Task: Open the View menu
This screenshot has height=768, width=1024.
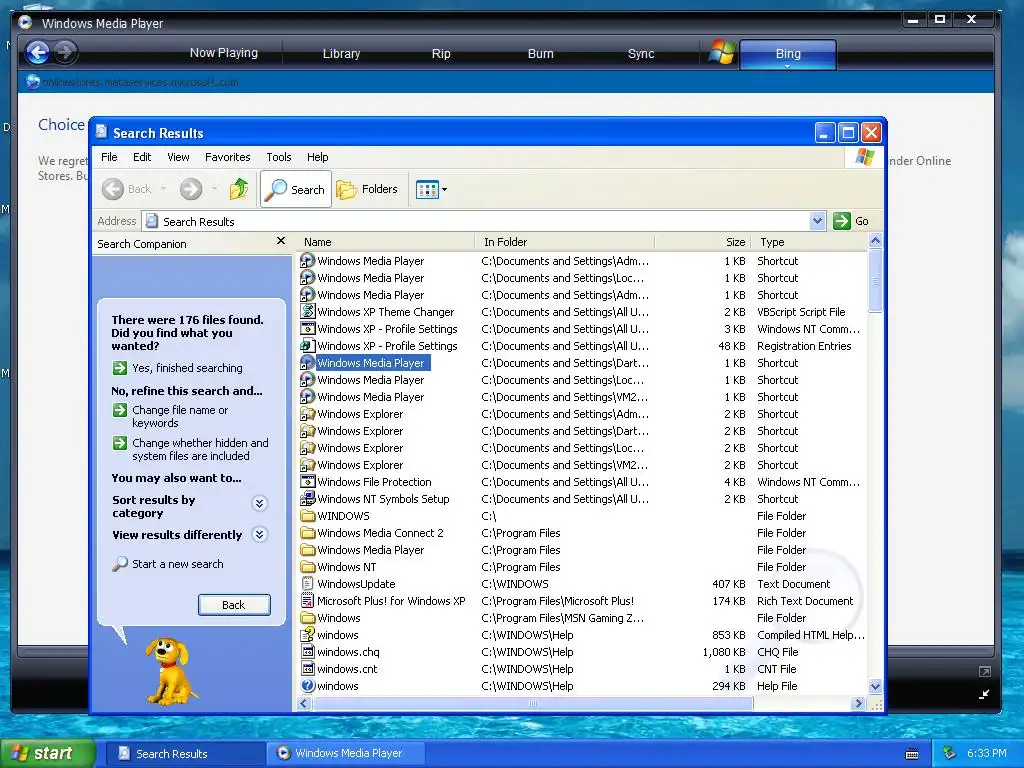Action: click(178, 157)
